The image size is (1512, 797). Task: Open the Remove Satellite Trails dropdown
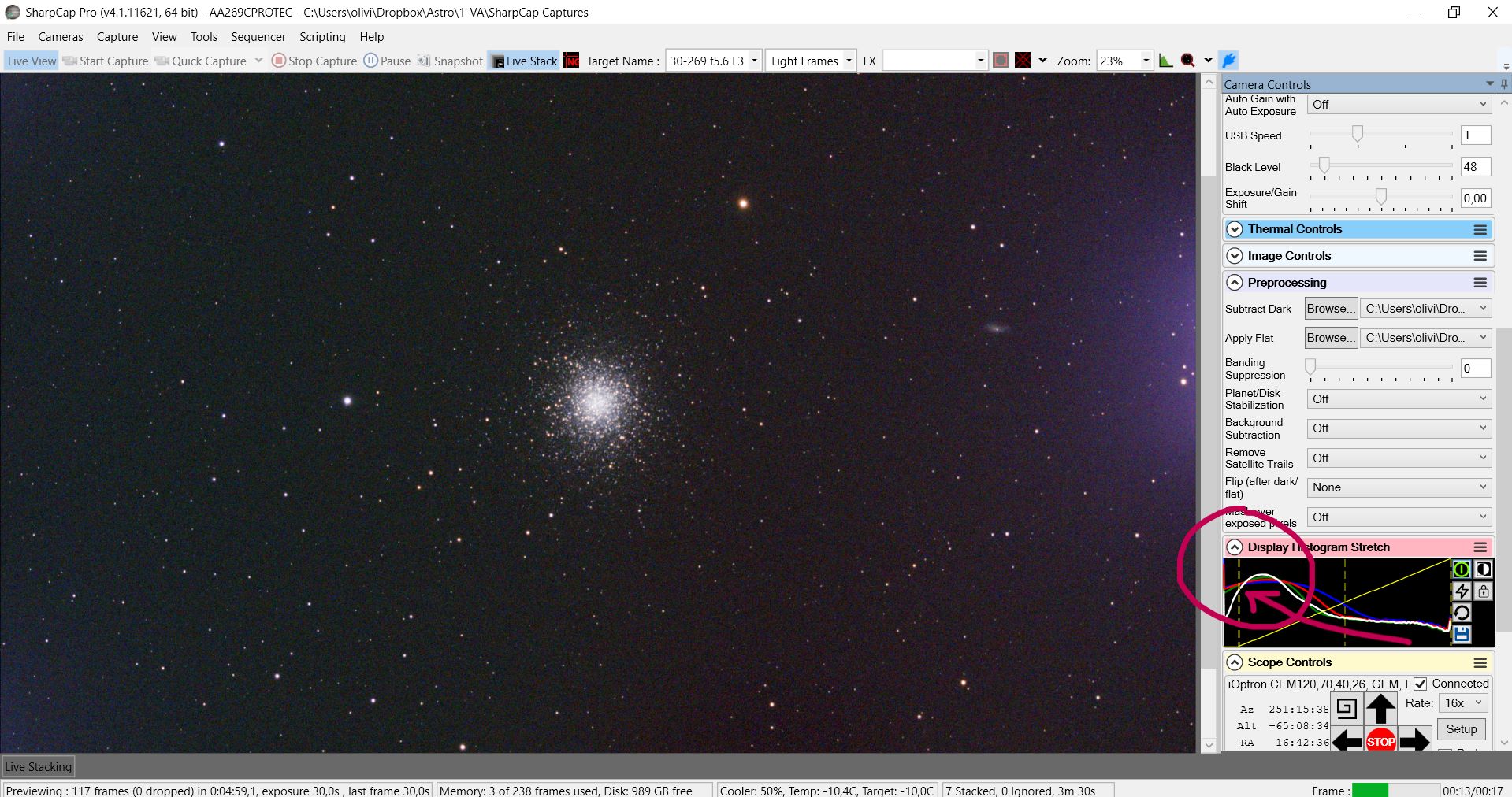coord(1399,458)
